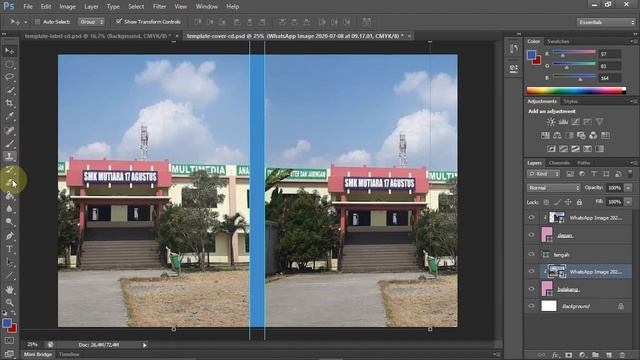Open the Opacity slider dropdown arrow
The width and height of the screenshot is (640, 360).
pyautogui.click(x=628, y=188)
